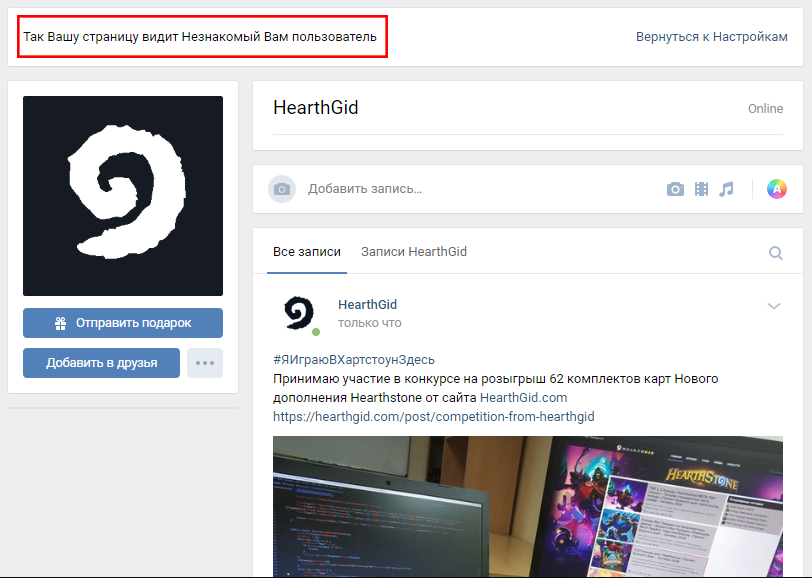The width and height of the screenshot is (812, 578).
Task: Open the HearthGid post author avatar
Action: 300,313
